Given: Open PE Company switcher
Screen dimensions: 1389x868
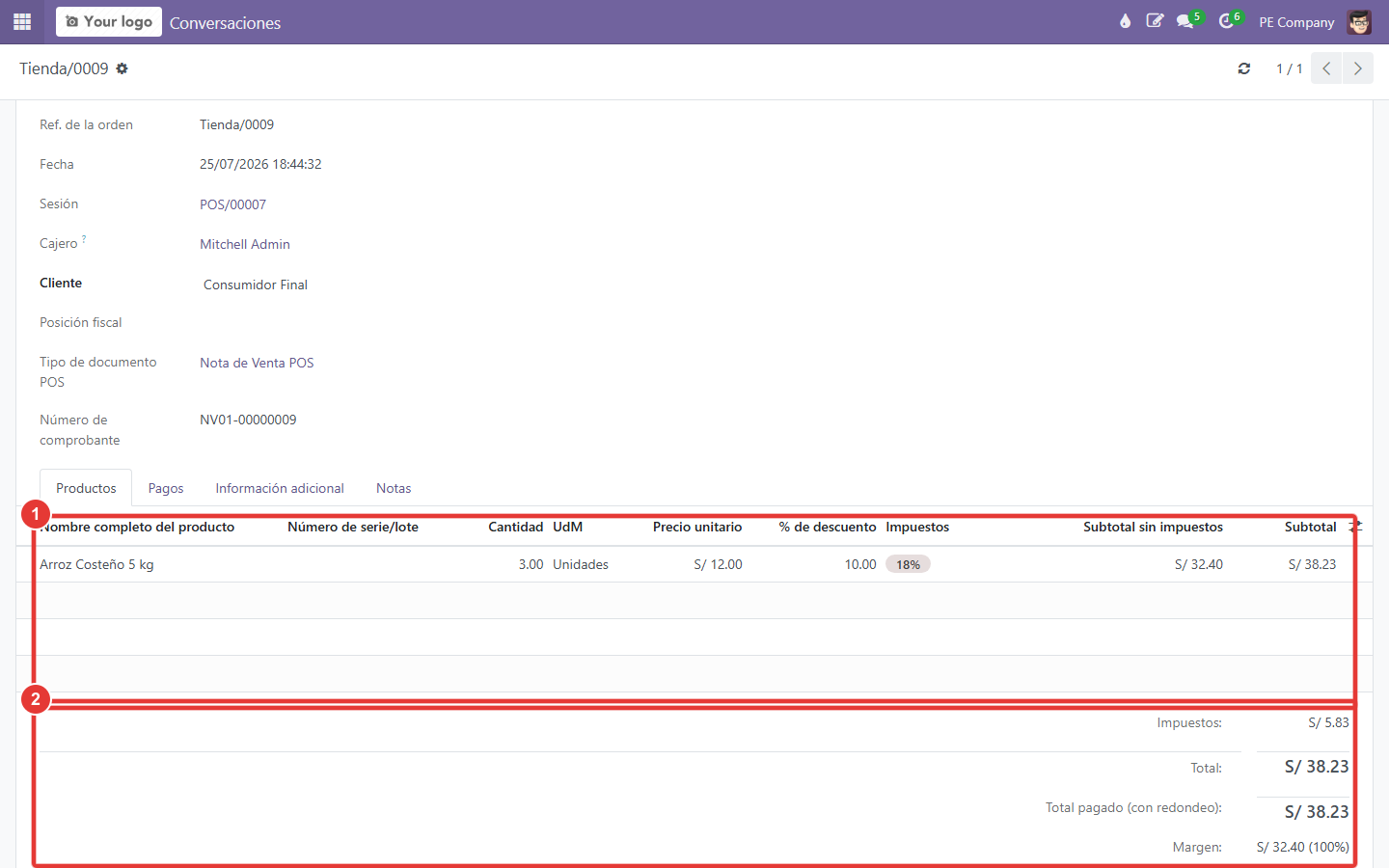Looking at the screenshot, I should click(1296, 22).
